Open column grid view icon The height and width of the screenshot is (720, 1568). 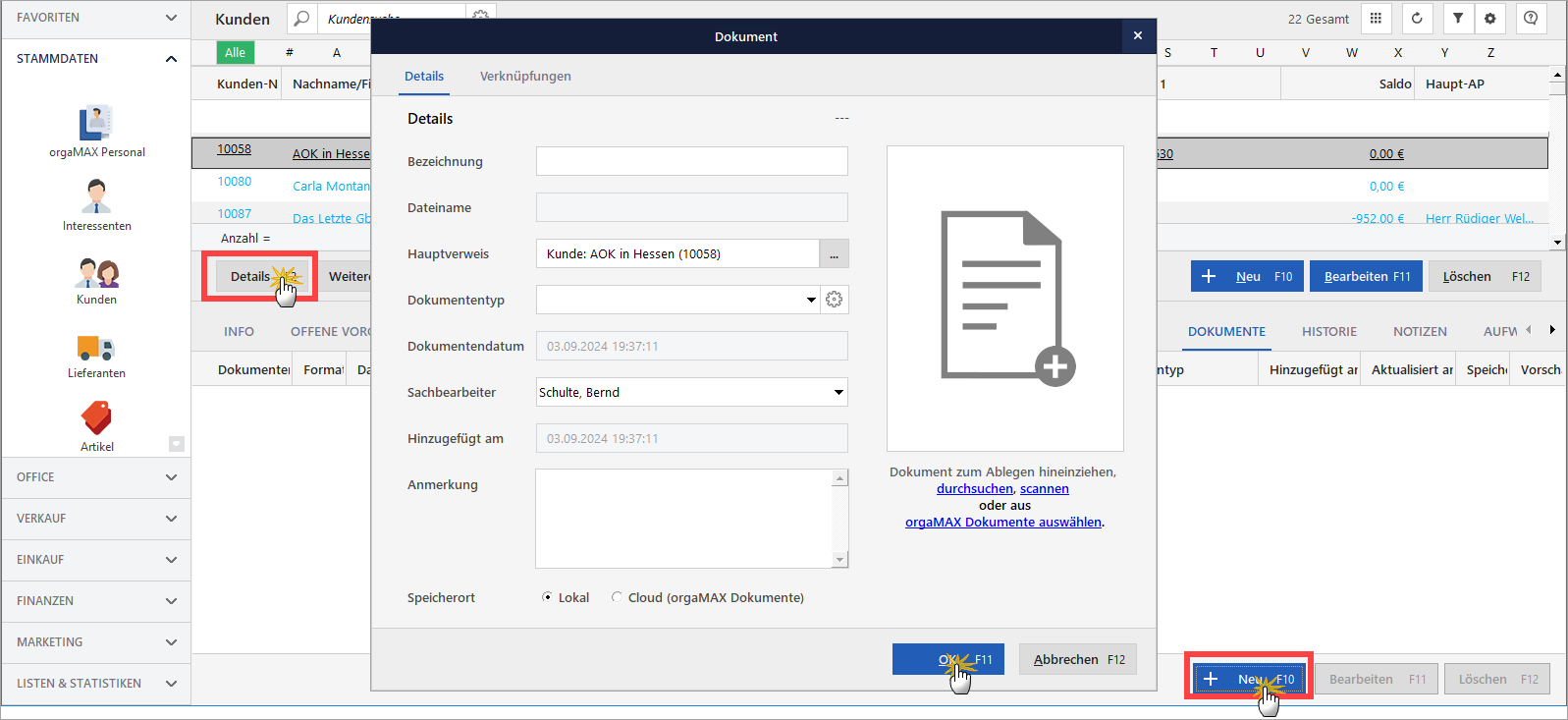tap(1376, 19)
